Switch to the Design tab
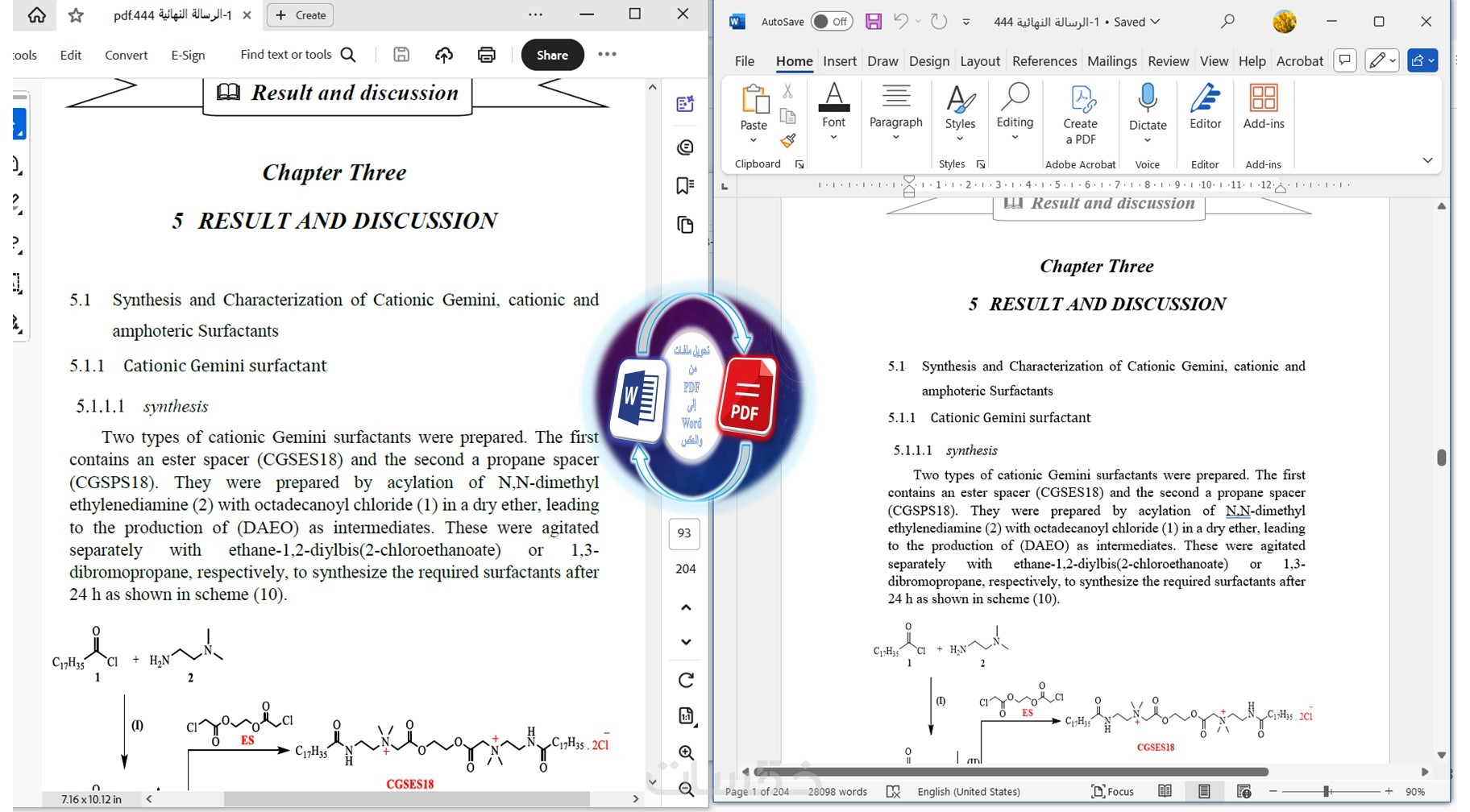 [929, 61]
